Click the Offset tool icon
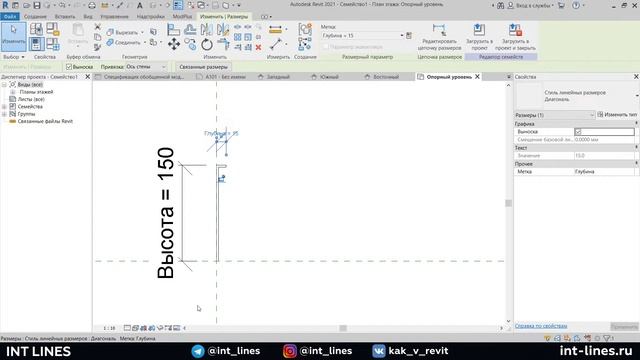The image size is (640, 360). (x=190, y=30)
